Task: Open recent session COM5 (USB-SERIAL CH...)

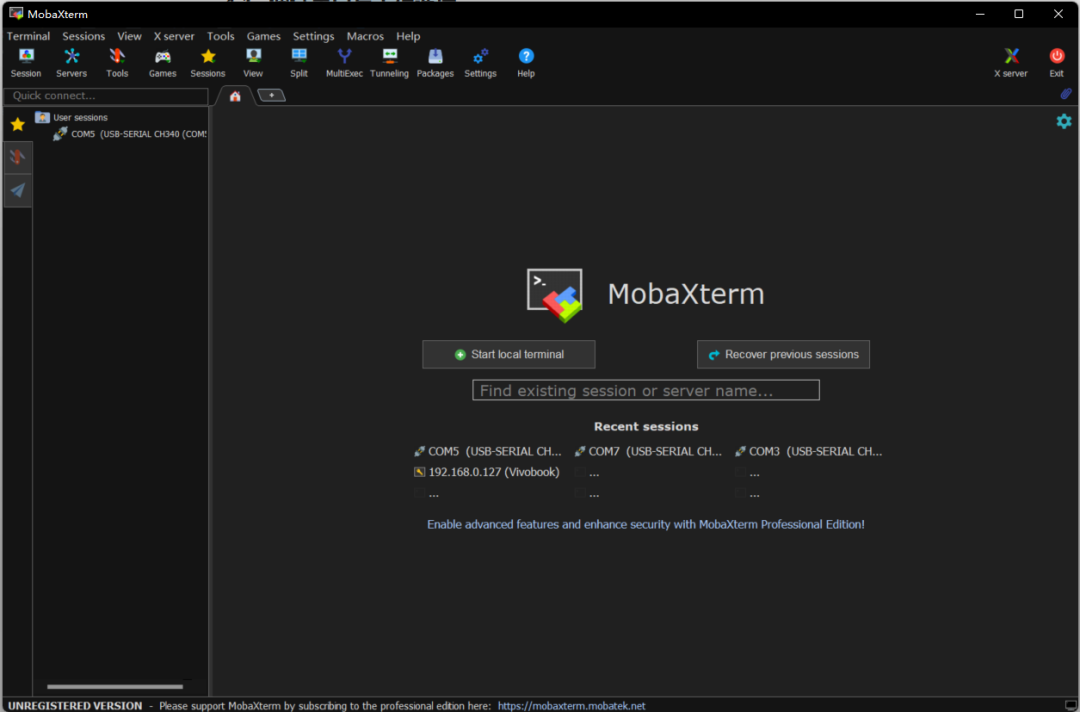Action: pyautogui.click(x=488, y=451)
